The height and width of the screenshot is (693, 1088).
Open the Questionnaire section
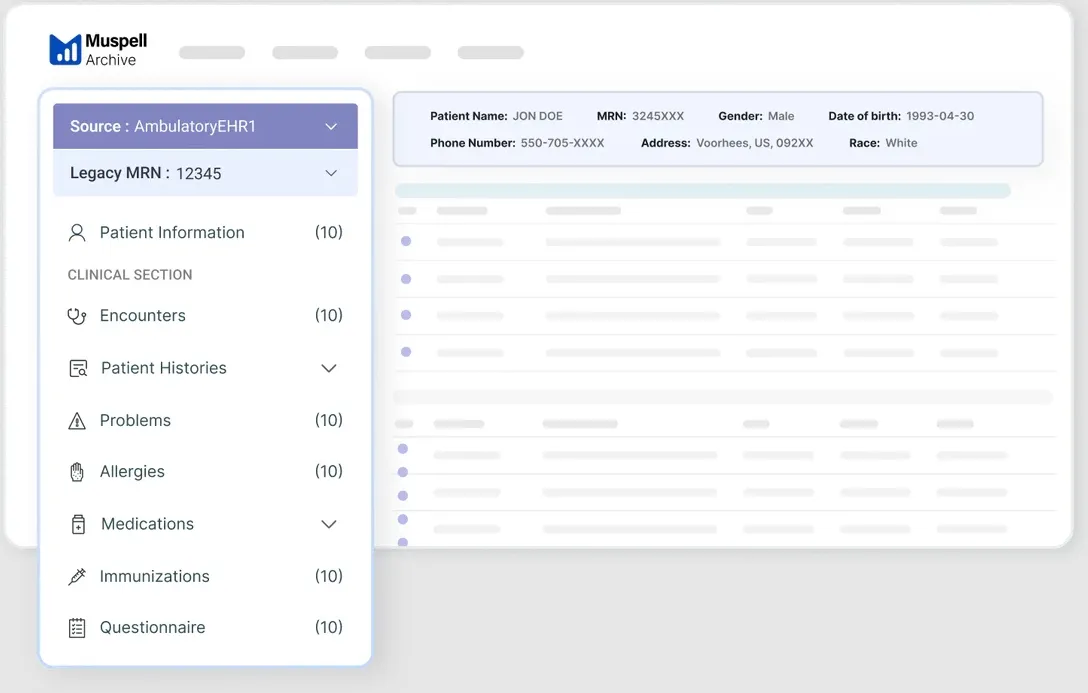coord(152,628)
